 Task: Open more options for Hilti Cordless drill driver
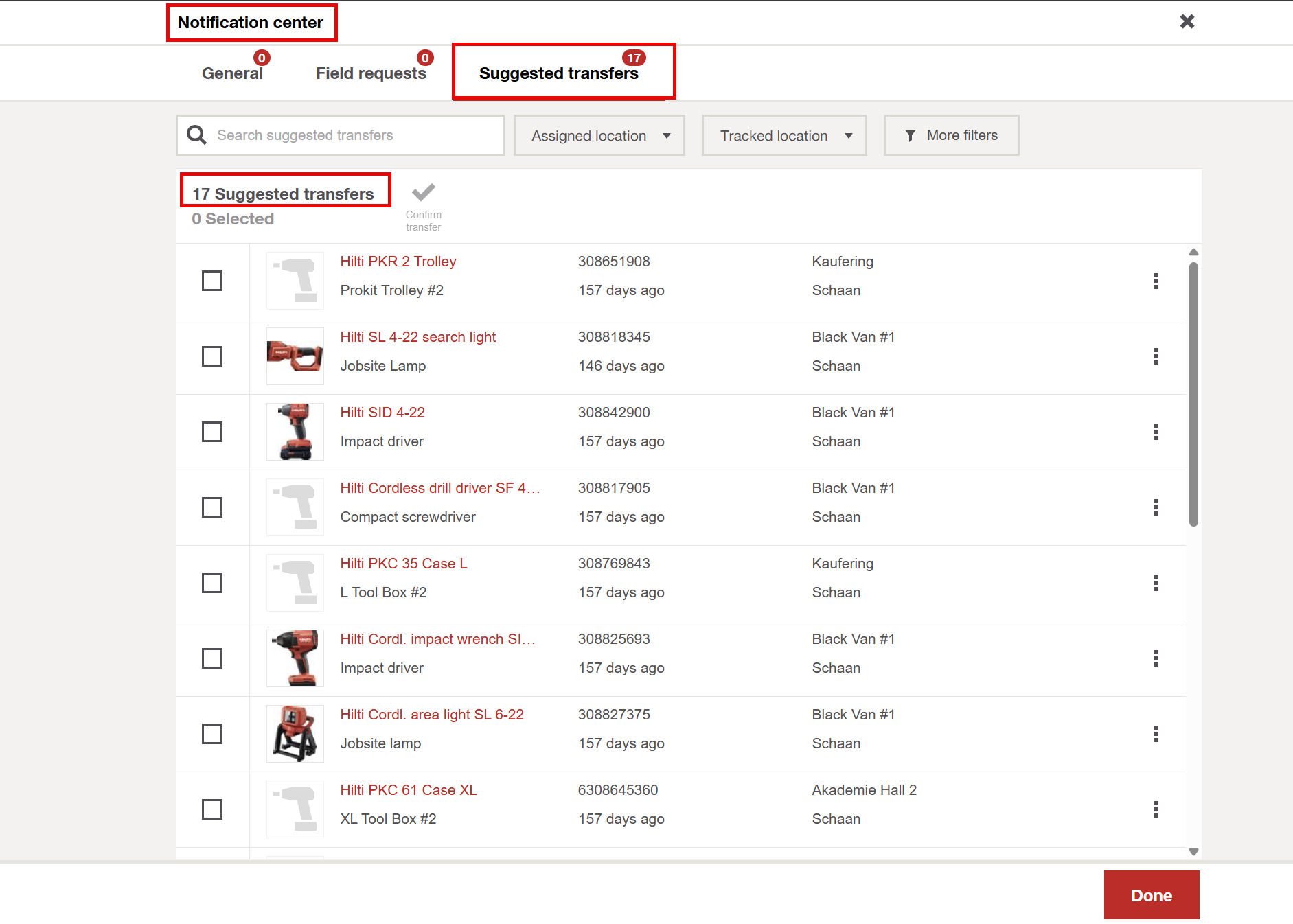[x=1156, y=507]
